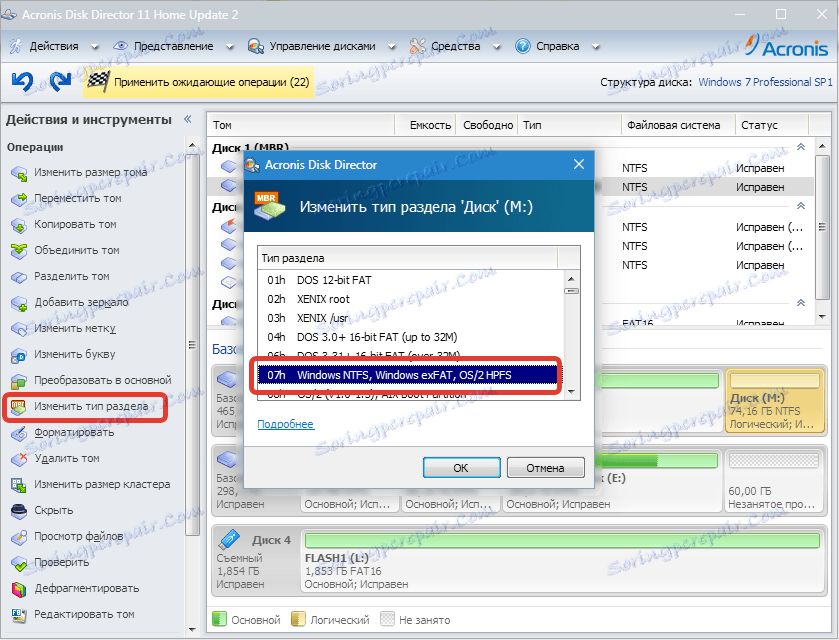This screenshot has width=839, height=640.
Task: Click the 'Изменить метку' icon
Action: [x=19, y=329]
